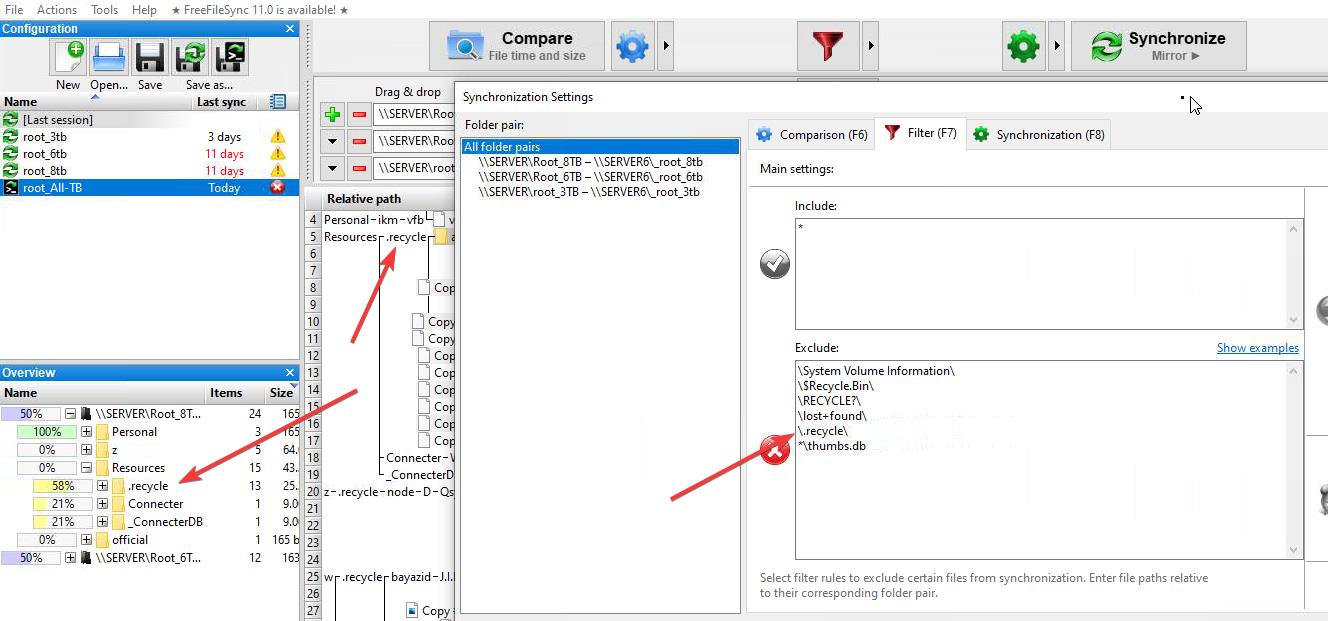Save configuration with the floppy disk icon
This screenshot has width=1328, height=621.
click(x=150, y=57)
